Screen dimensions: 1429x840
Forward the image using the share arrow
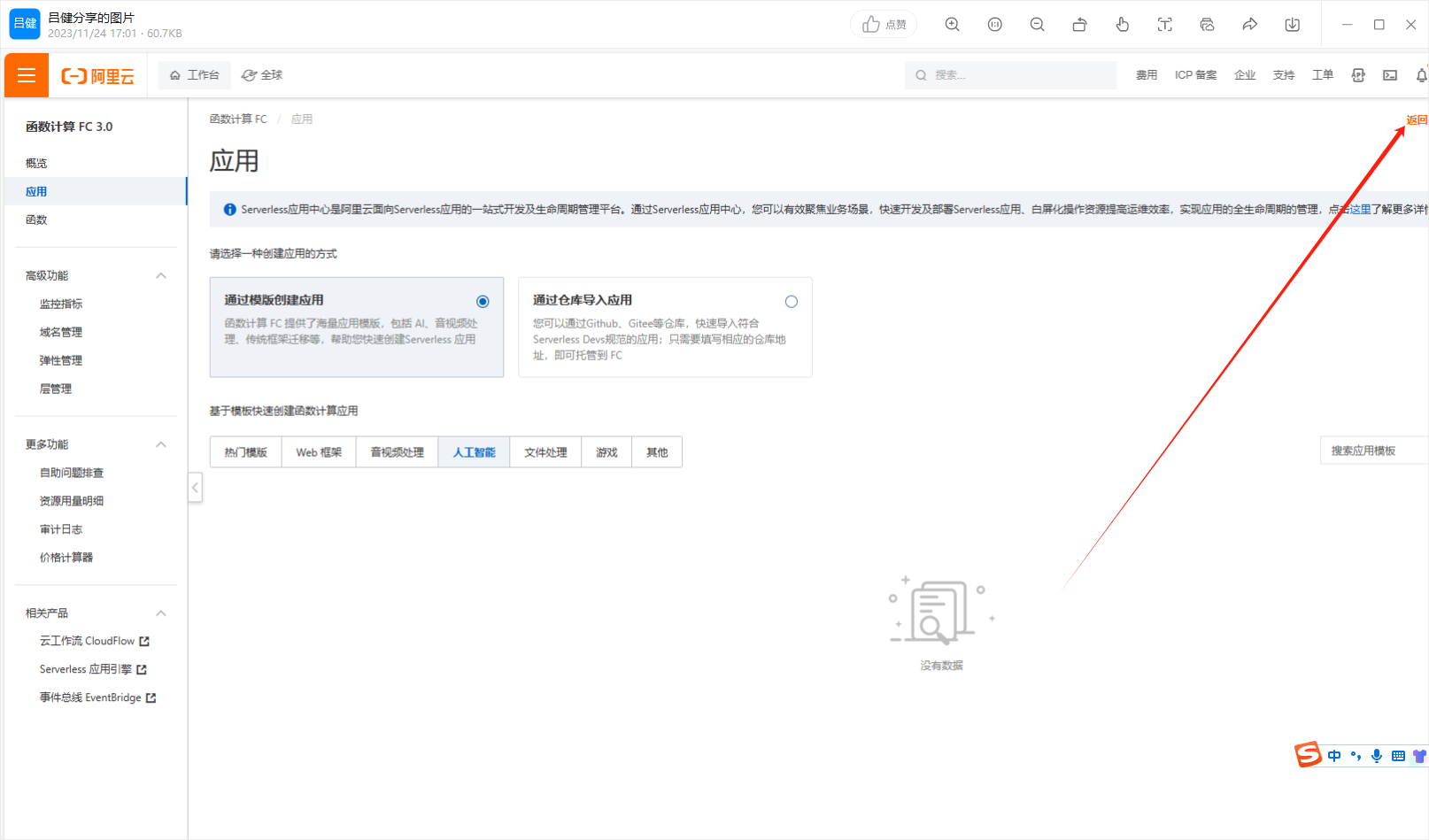click(x=1250, y=25)
